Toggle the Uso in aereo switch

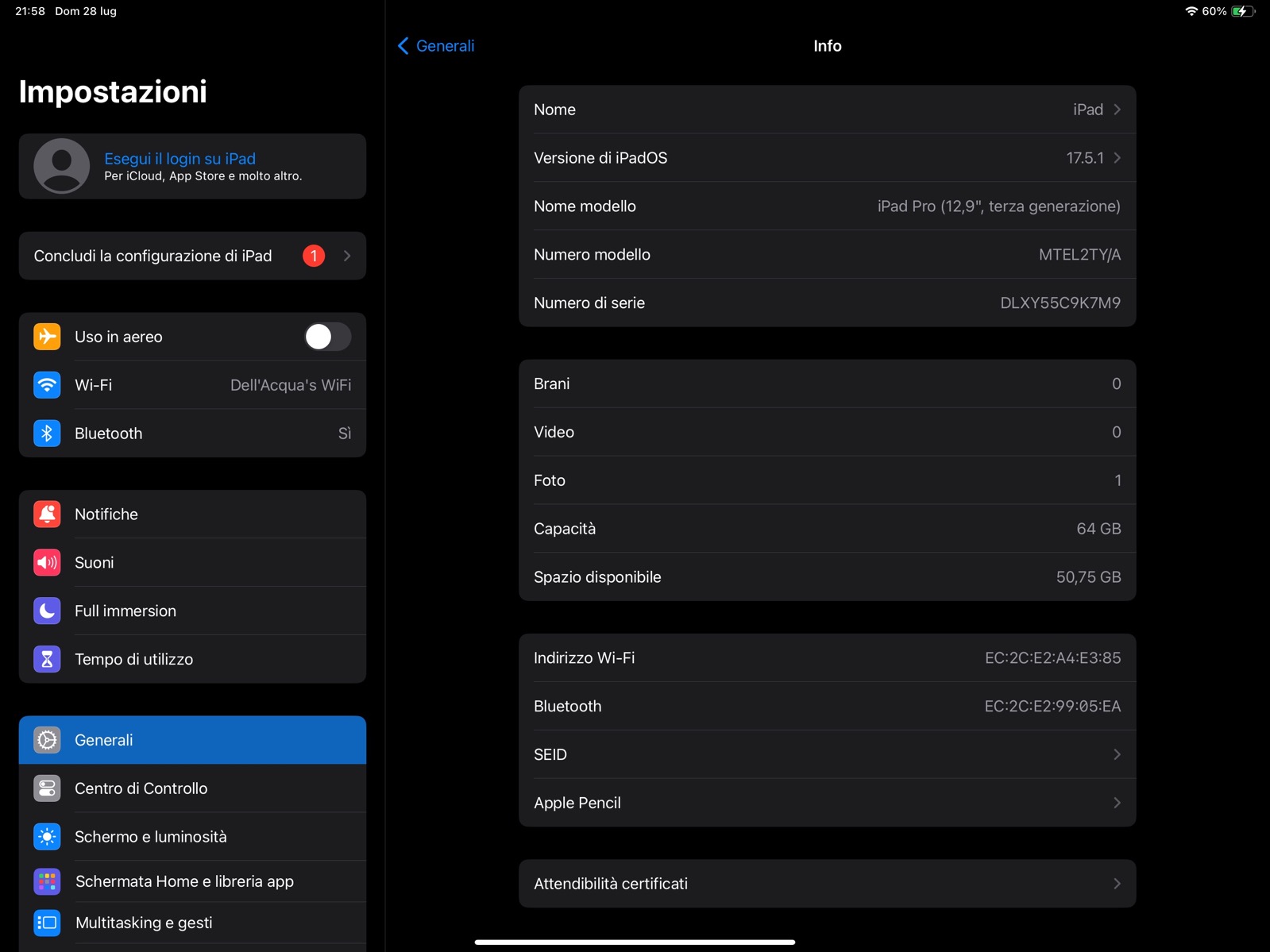tap(327, 337)
